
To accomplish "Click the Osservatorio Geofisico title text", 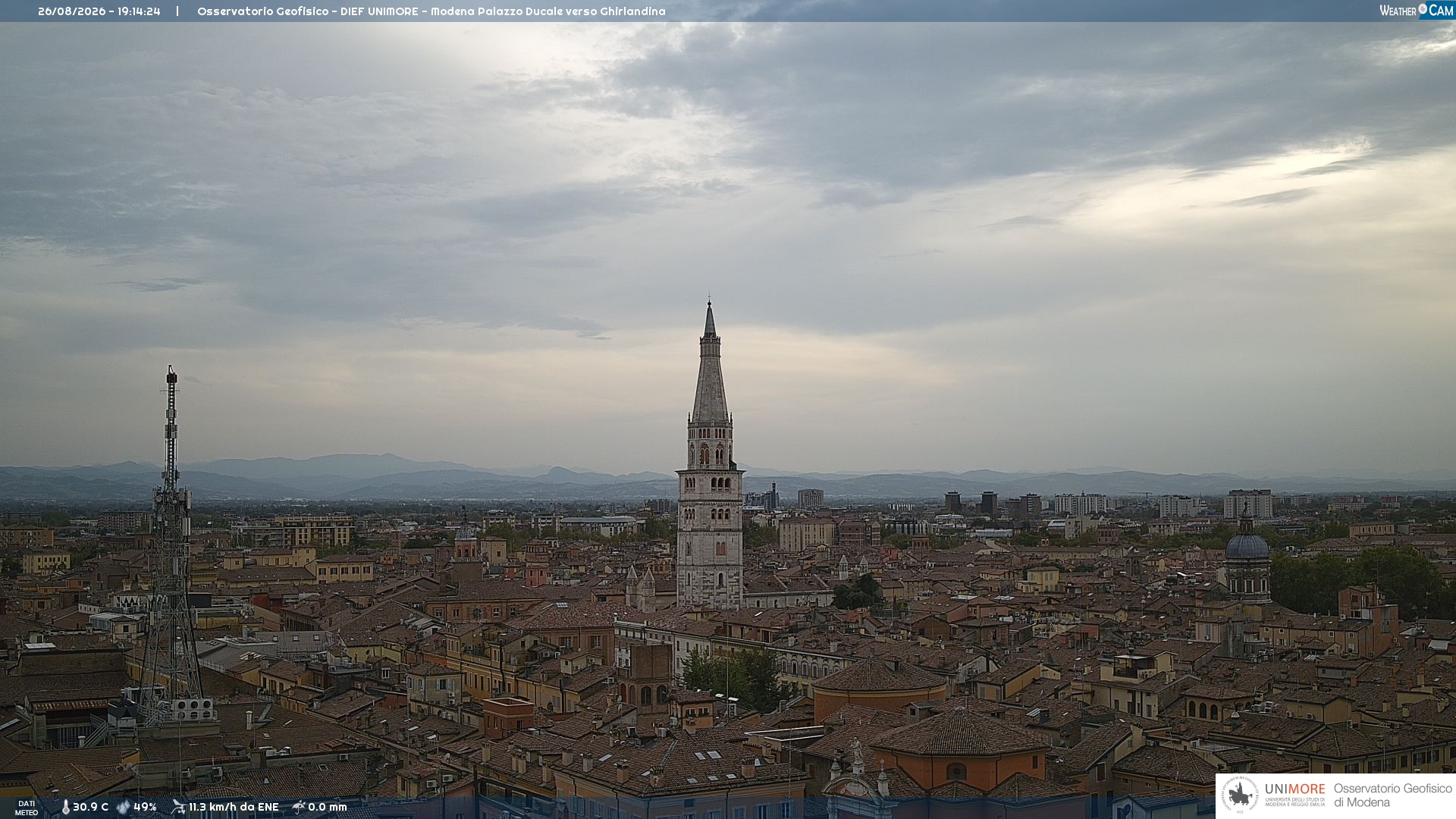I will click(263, 11).
